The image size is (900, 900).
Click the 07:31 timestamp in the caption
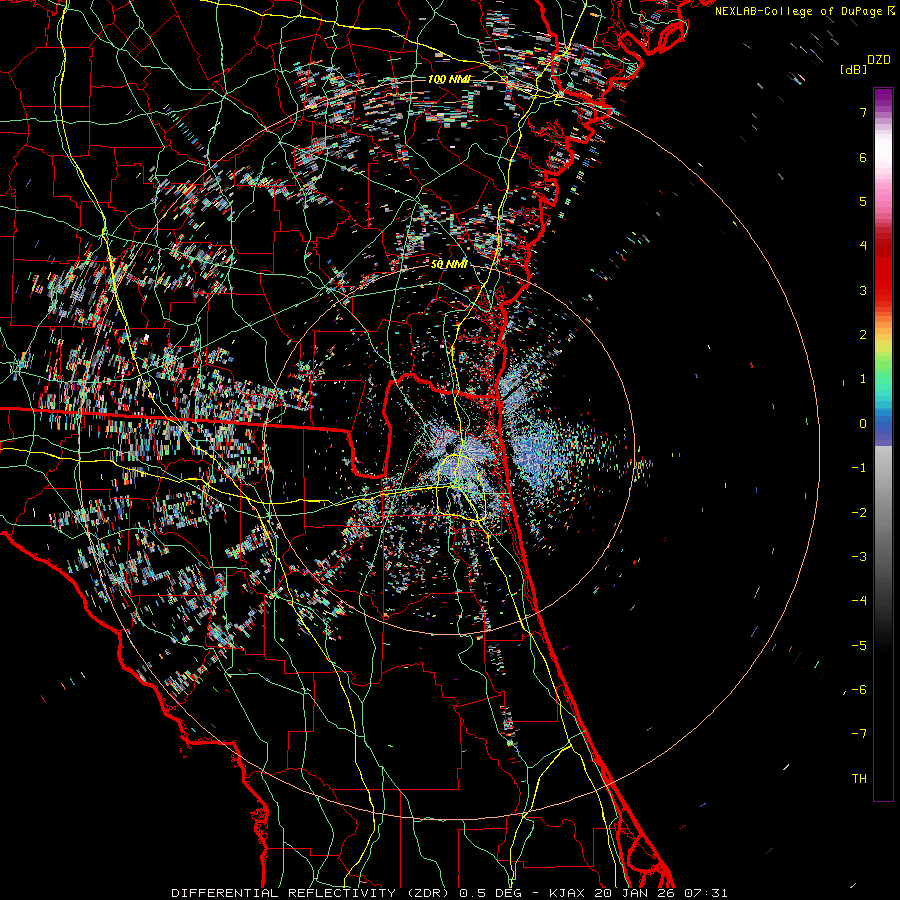[x=705, y=893]
